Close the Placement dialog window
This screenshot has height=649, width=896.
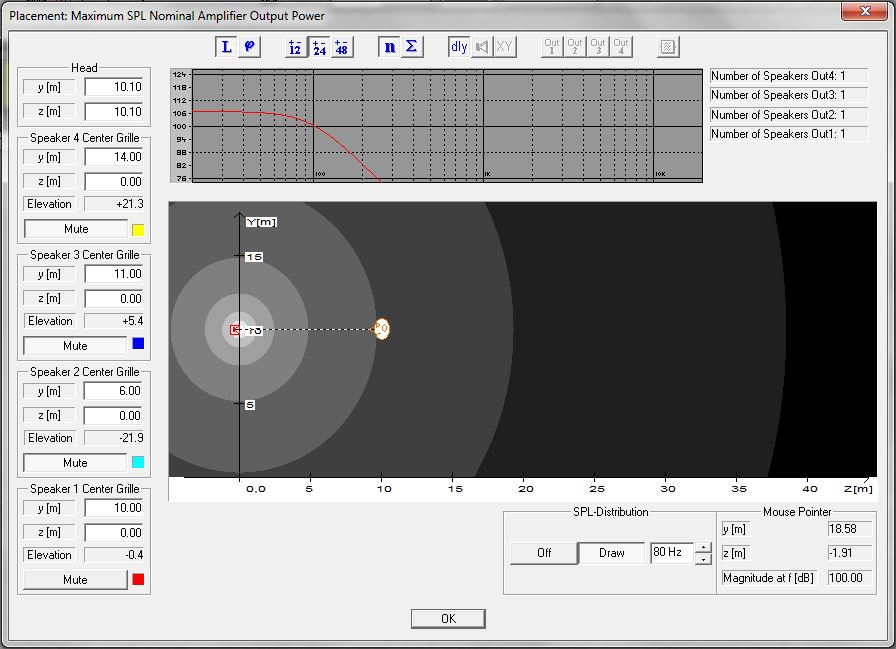click(x=865, y=11)
